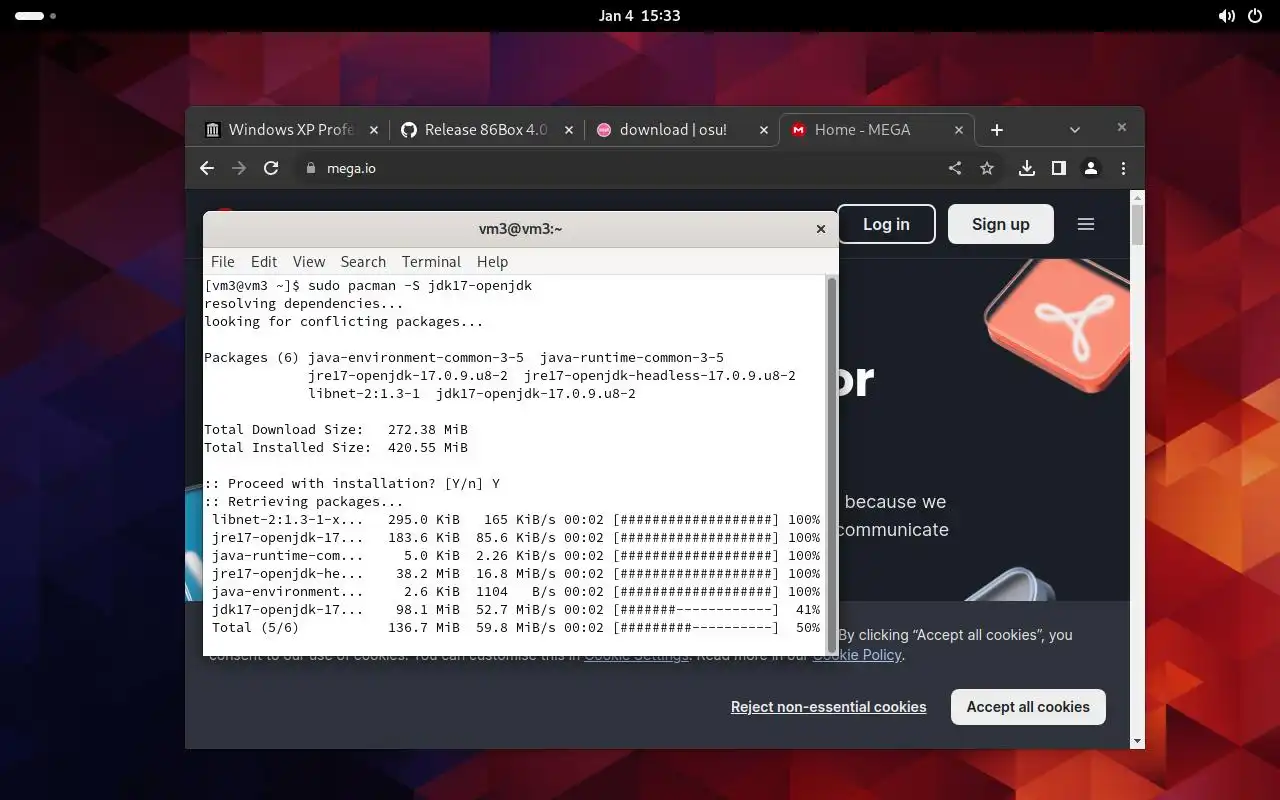
Task: Open the system volume indicator
Action: [x=1227, y=16]
